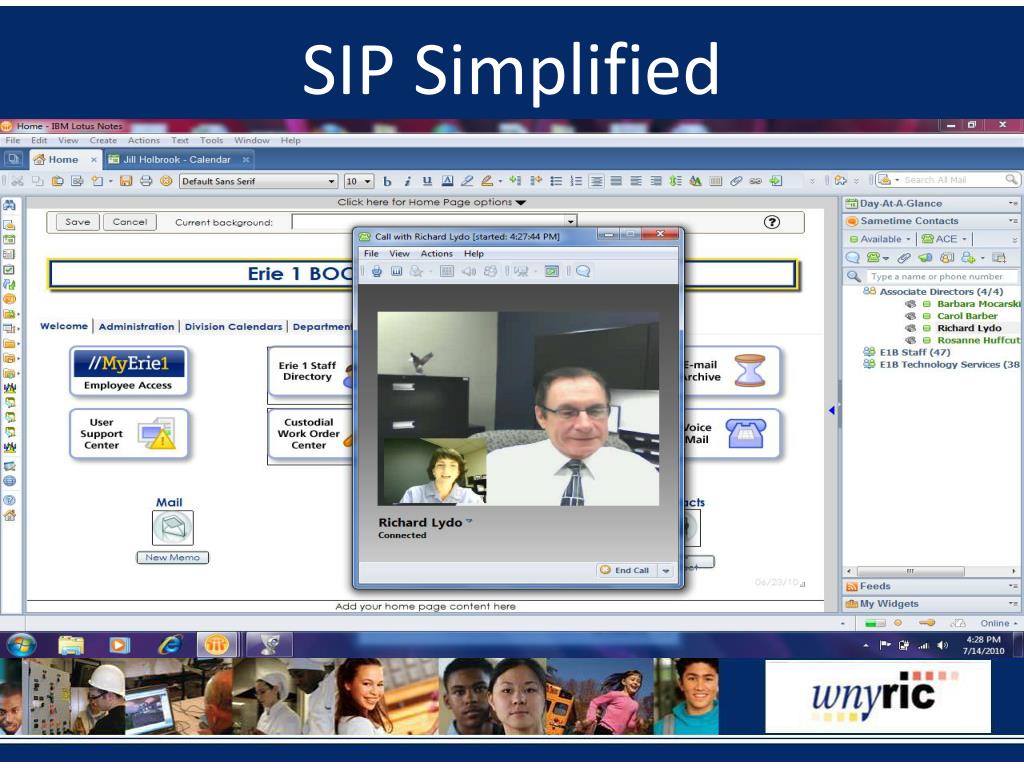1024x768 pixels.
Task: Open the File menu in Lotus Notes
Action: pyautogui.click(x=12, y=140)
